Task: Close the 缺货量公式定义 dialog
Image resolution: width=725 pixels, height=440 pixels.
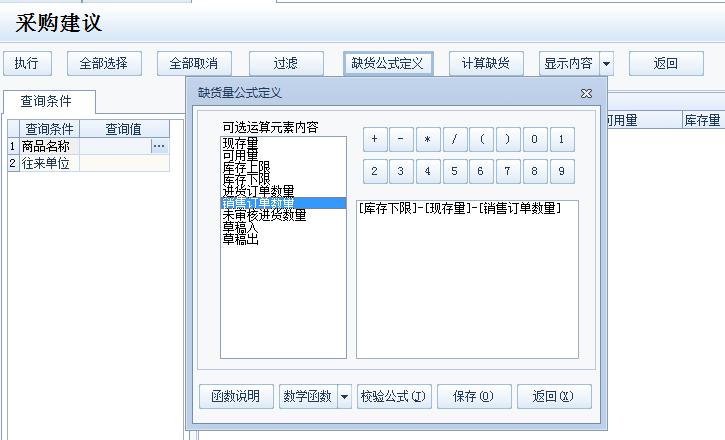Action: [586, 93]
